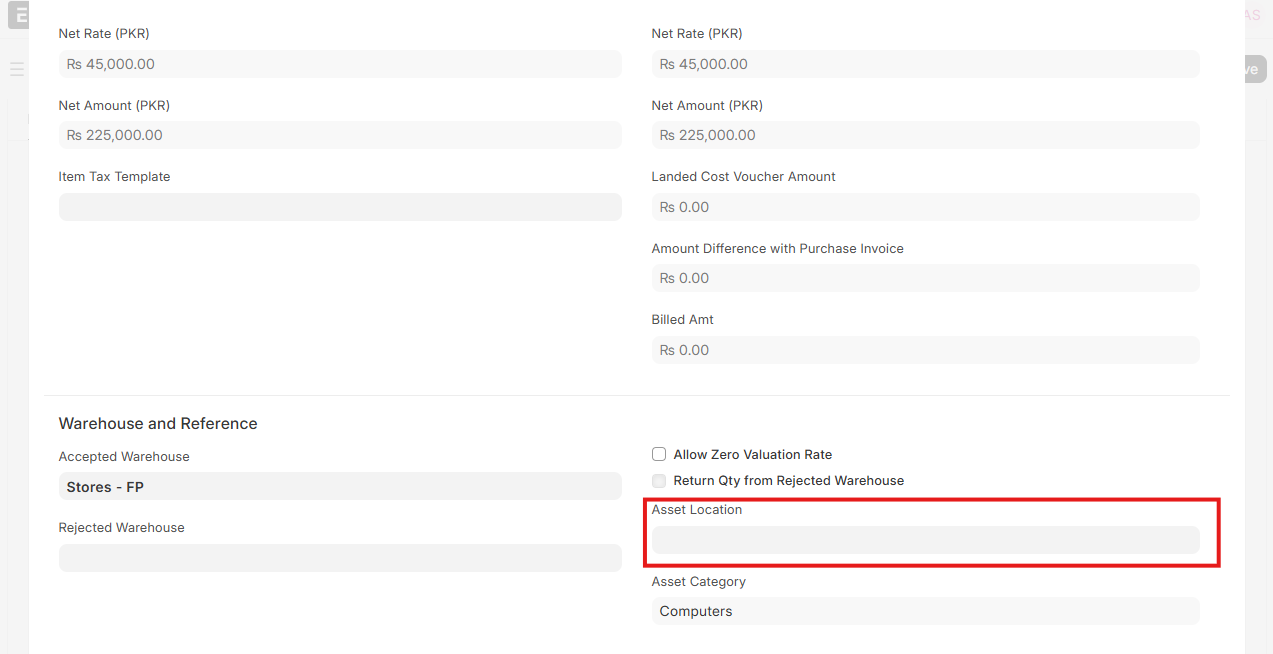Toggle the sidebar hamburger menu icon

coord(16,69)
